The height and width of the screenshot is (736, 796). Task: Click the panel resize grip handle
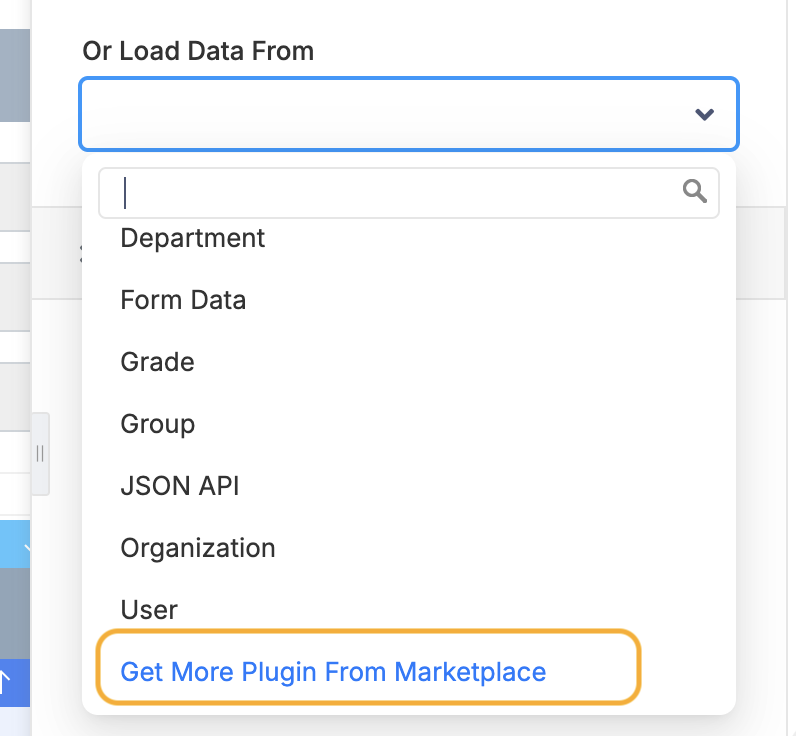[40, 453]
